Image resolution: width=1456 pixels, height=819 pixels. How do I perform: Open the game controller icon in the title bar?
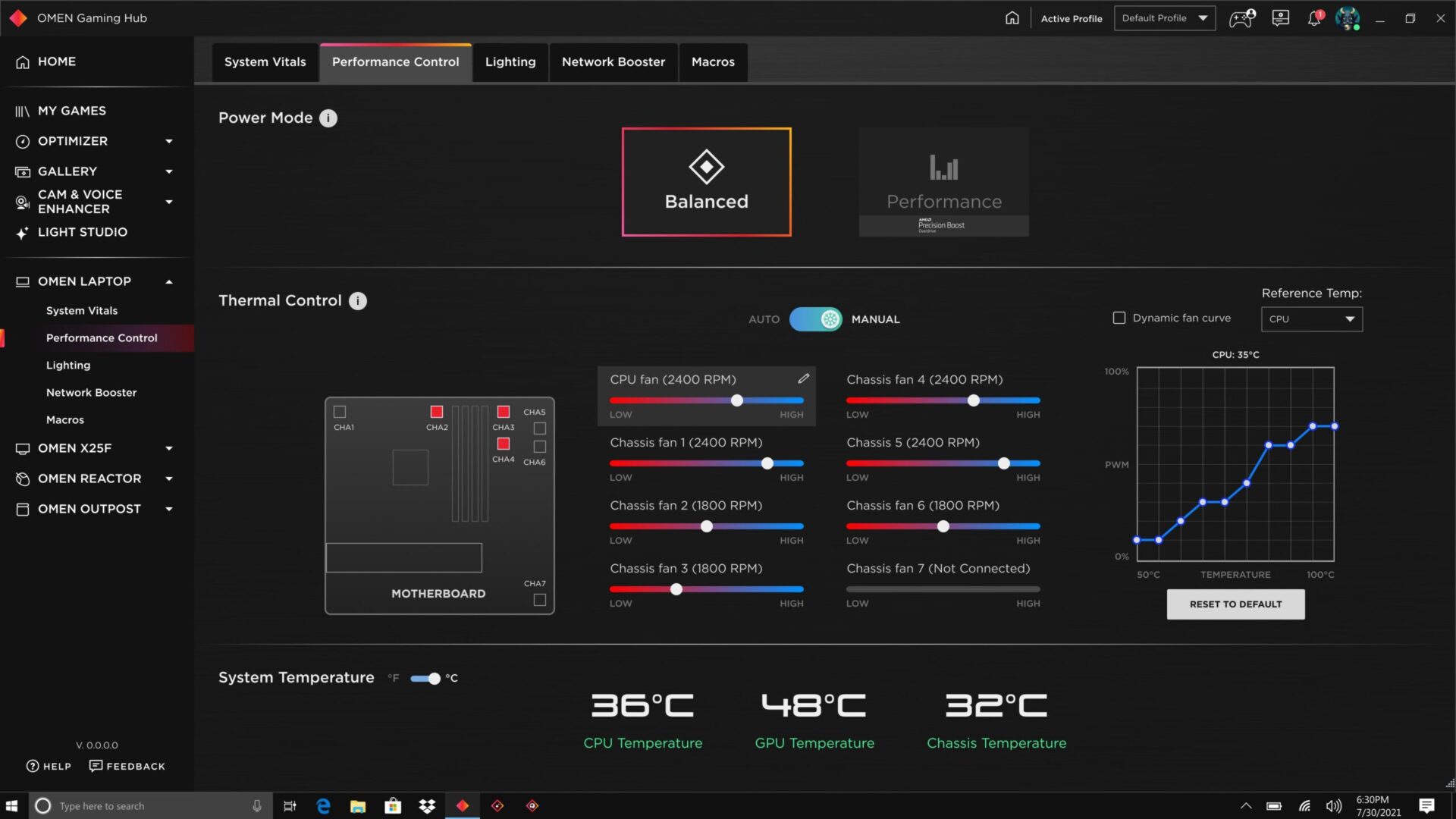tap(1241, 18)
